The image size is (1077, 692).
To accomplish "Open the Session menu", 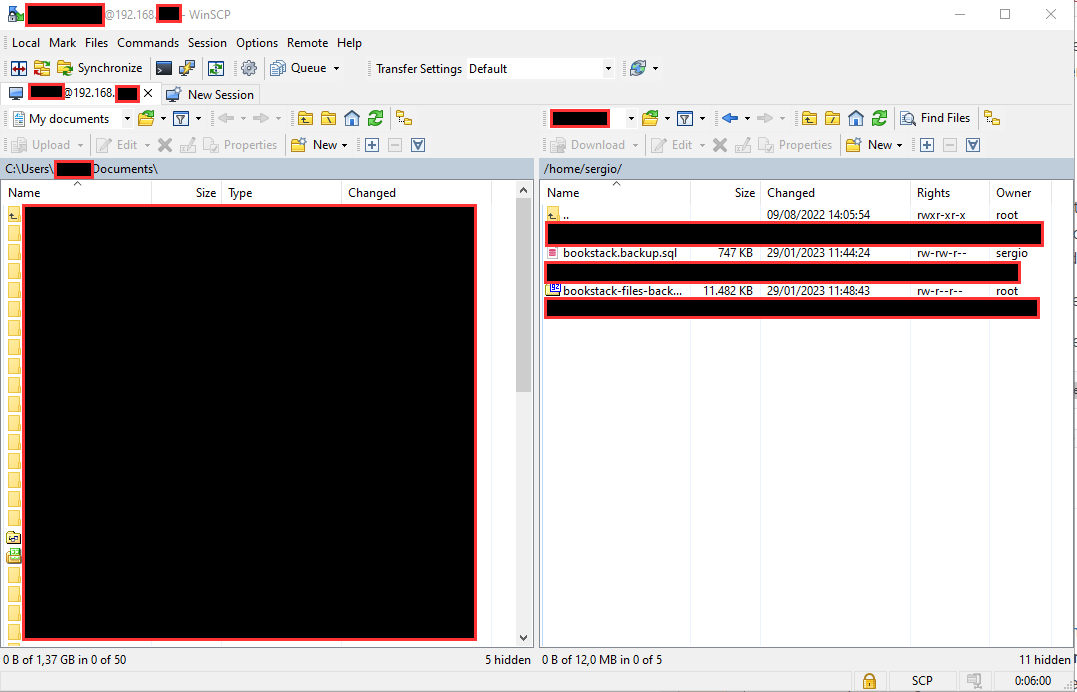I will point(207,43).
